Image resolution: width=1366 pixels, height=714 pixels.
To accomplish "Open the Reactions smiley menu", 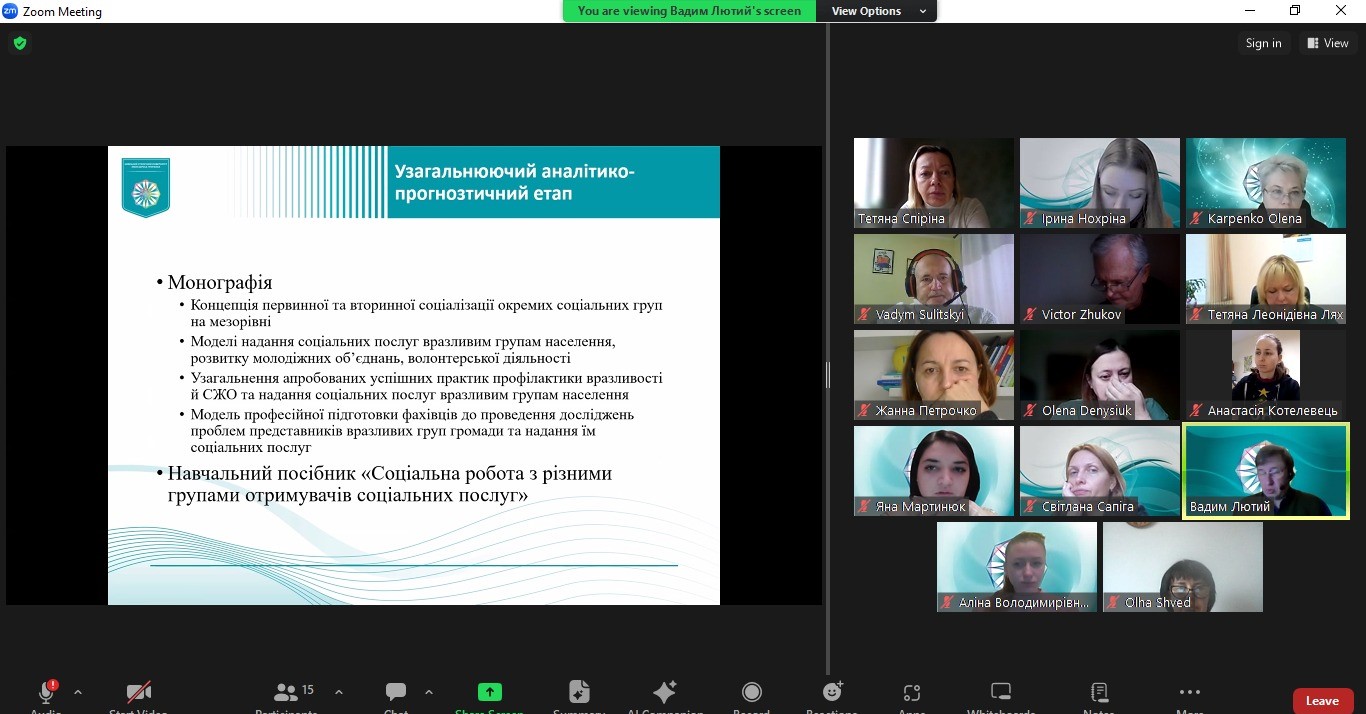I will tap(832, 693).
